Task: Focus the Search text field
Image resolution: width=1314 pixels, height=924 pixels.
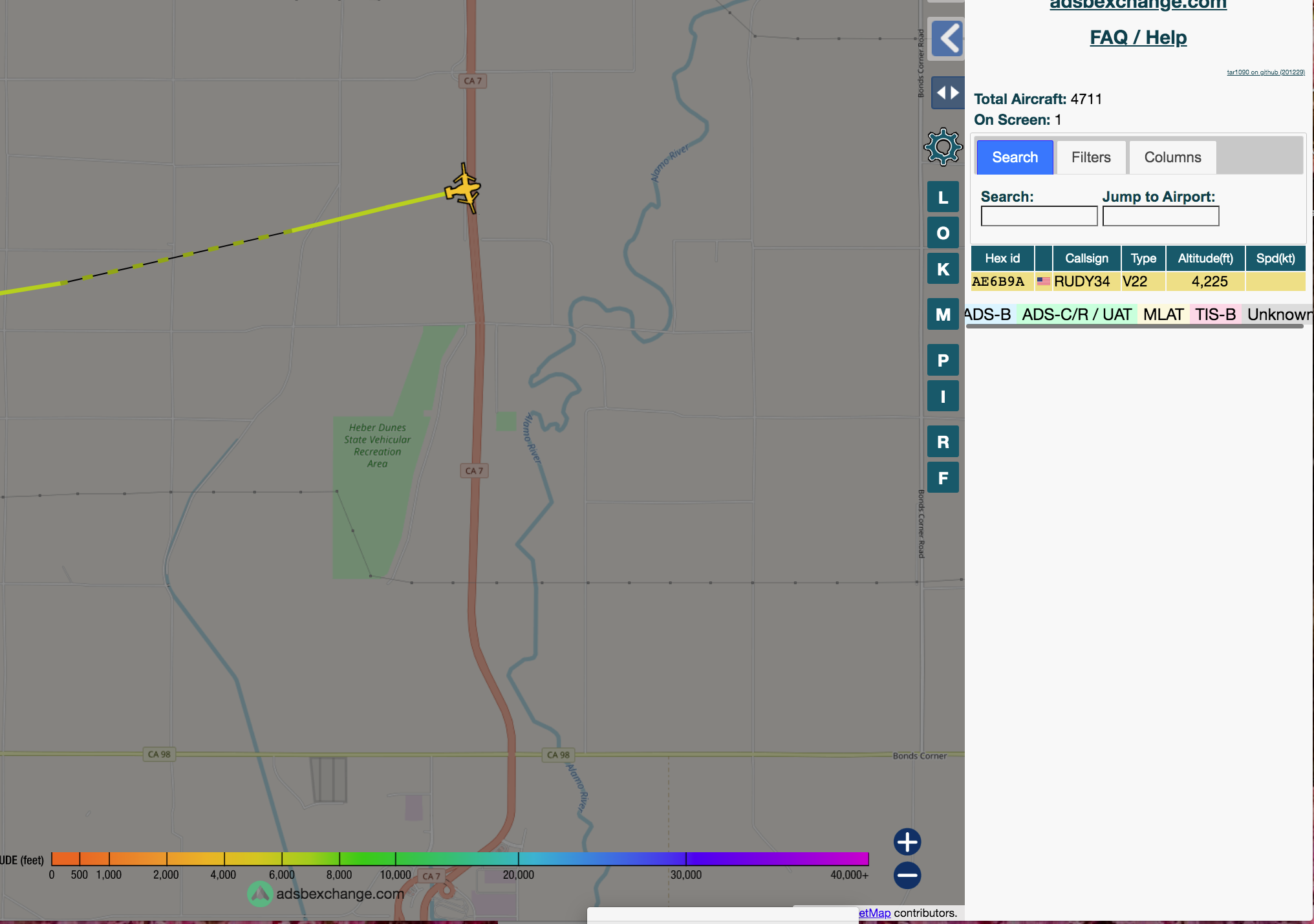Action: click(1039, 216)
